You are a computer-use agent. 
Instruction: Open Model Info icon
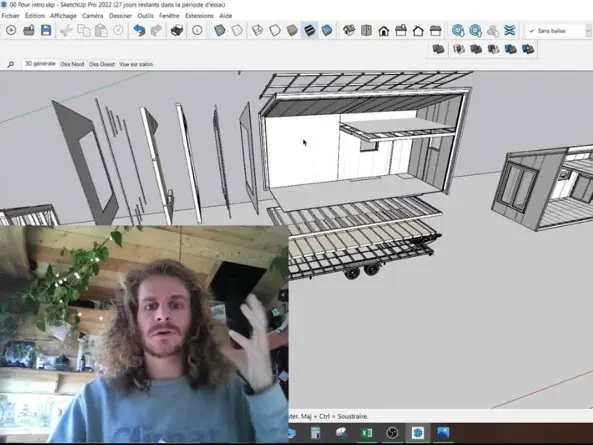point(197,30)
